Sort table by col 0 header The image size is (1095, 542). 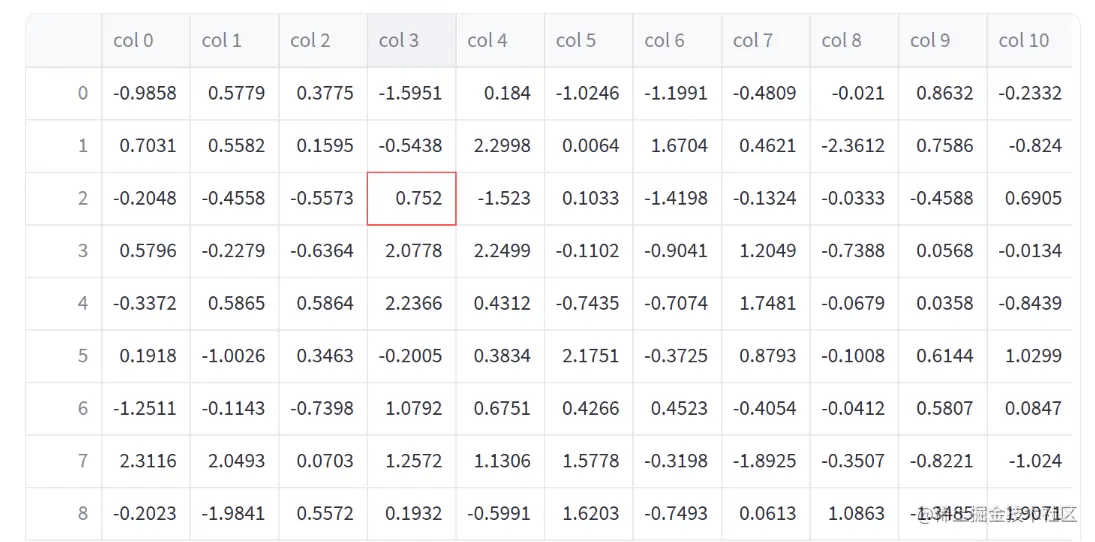click(146, 41)
